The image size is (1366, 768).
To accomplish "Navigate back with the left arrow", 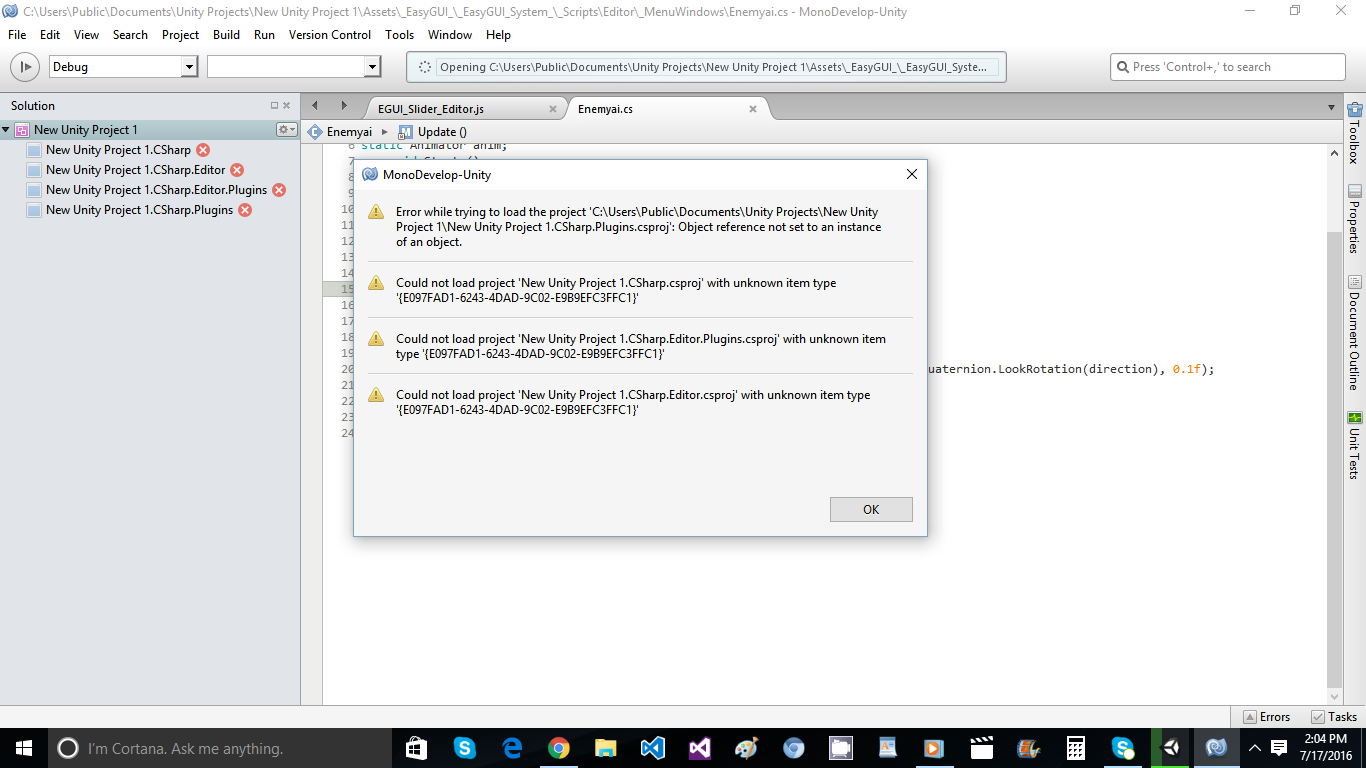I will point(315,106).
